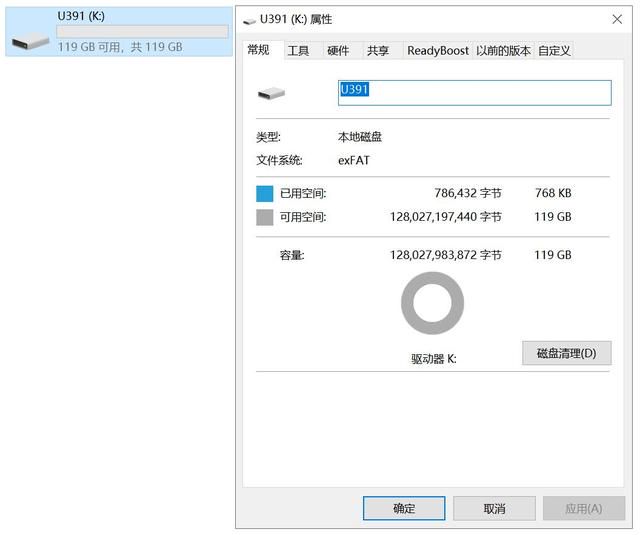The height and width of the screenshot is (535, 640).
Task: Click the 786,432 字节 used space value
Action: pos(468,193)
